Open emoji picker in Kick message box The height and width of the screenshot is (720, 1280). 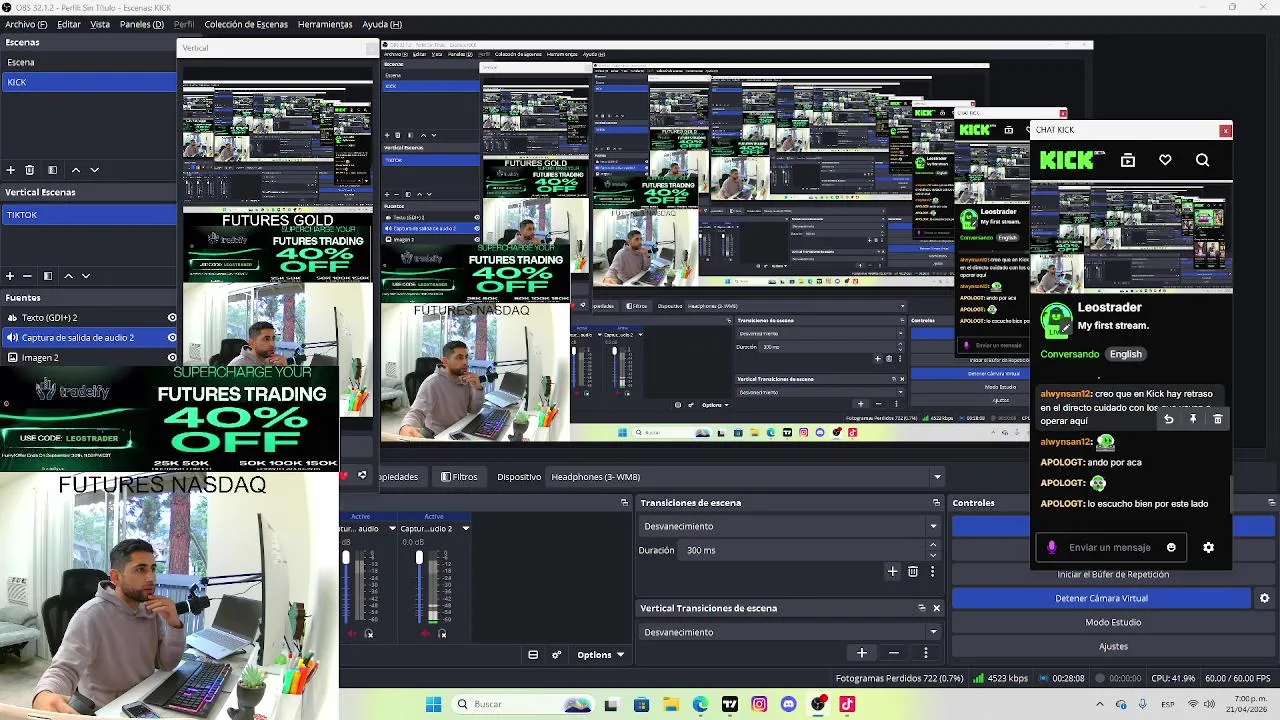[x=1171, y=547]
